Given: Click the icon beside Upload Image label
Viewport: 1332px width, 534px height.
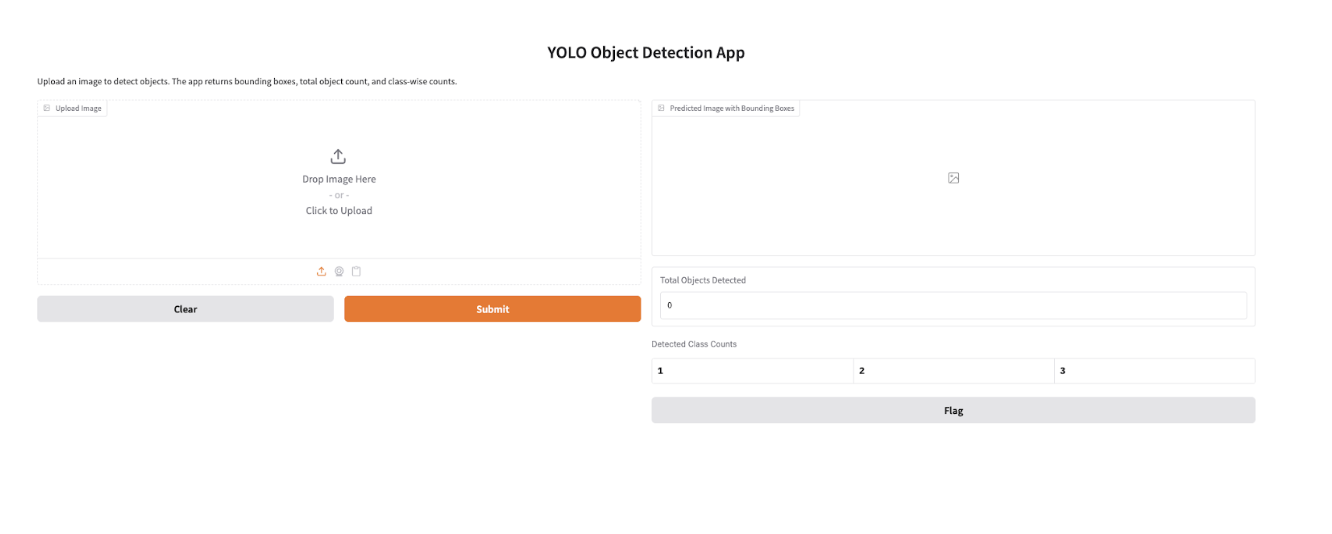Looking at the screenshot, I should [47, 108].
